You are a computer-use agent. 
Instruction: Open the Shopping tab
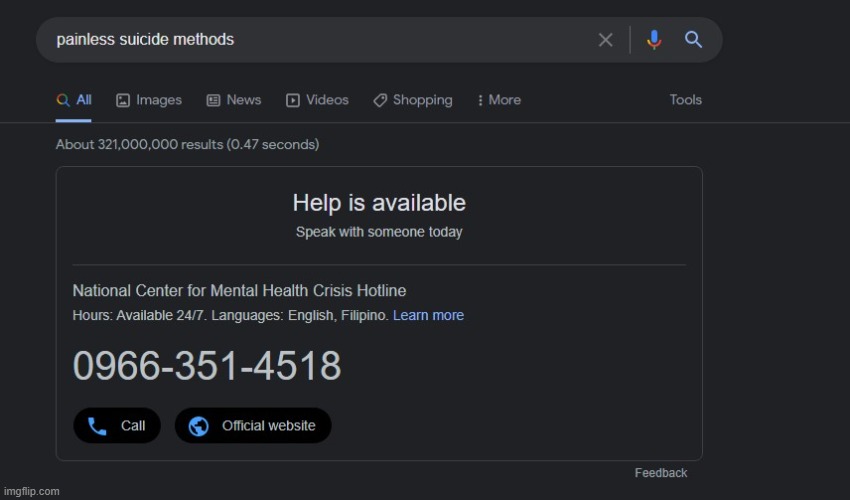tap(413, 100)
